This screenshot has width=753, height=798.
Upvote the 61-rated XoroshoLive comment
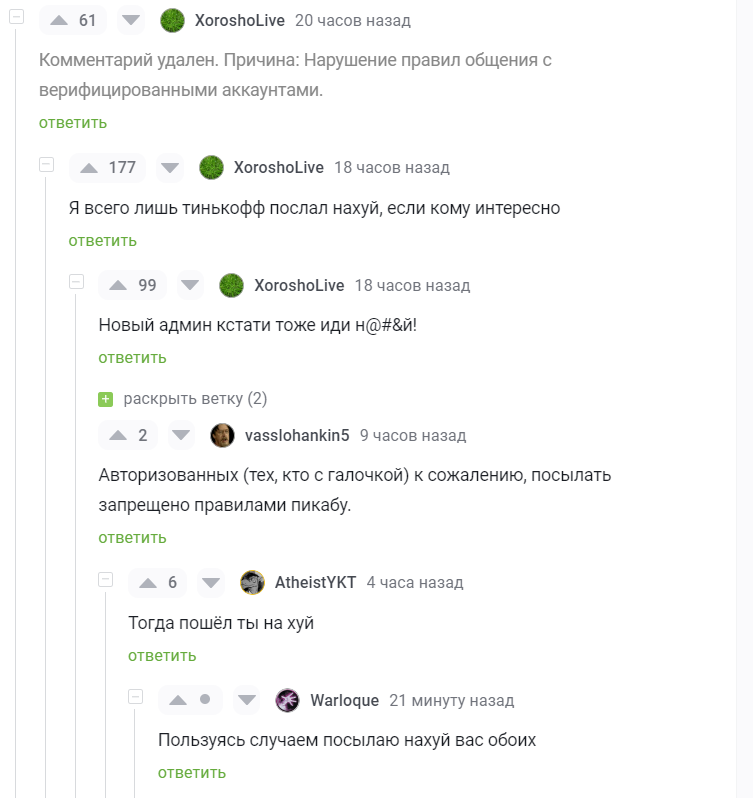tap(59, 21)
